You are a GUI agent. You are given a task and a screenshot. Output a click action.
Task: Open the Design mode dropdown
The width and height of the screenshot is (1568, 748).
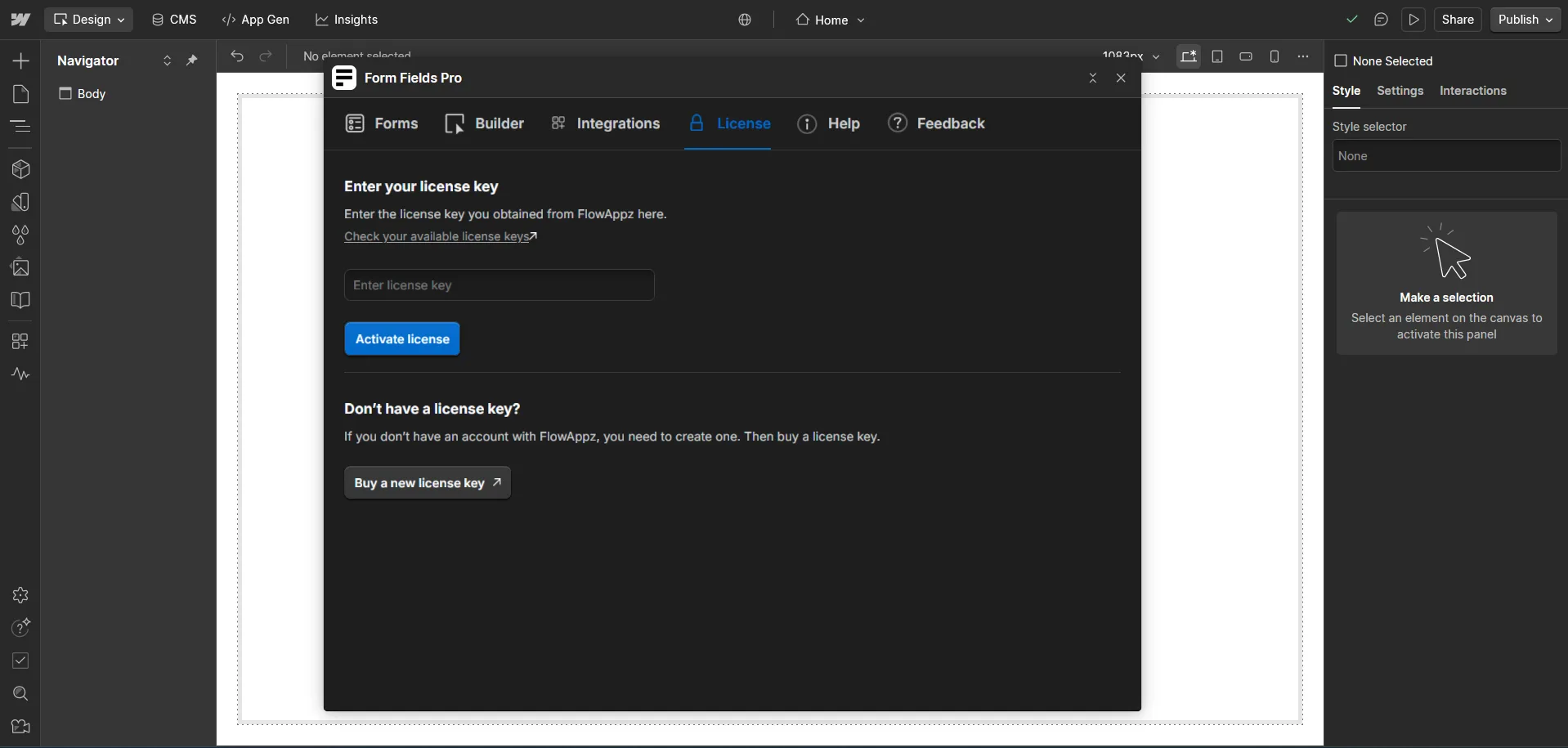pos(89,20)
